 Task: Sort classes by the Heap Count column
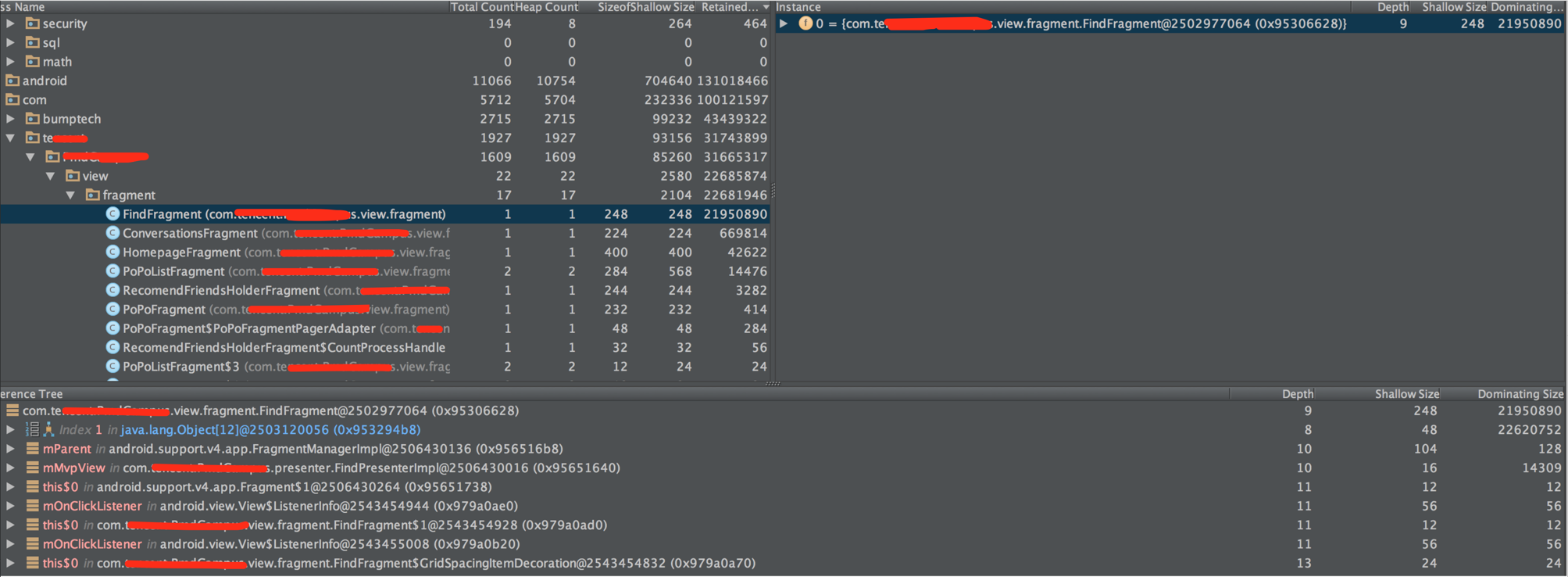[546, 7]
